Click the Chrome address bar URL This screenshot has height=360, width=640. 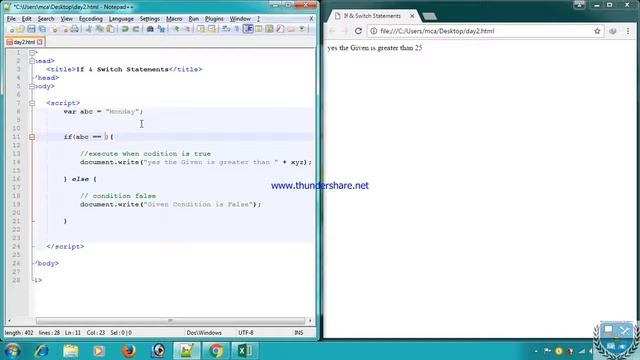pos(437,31)
